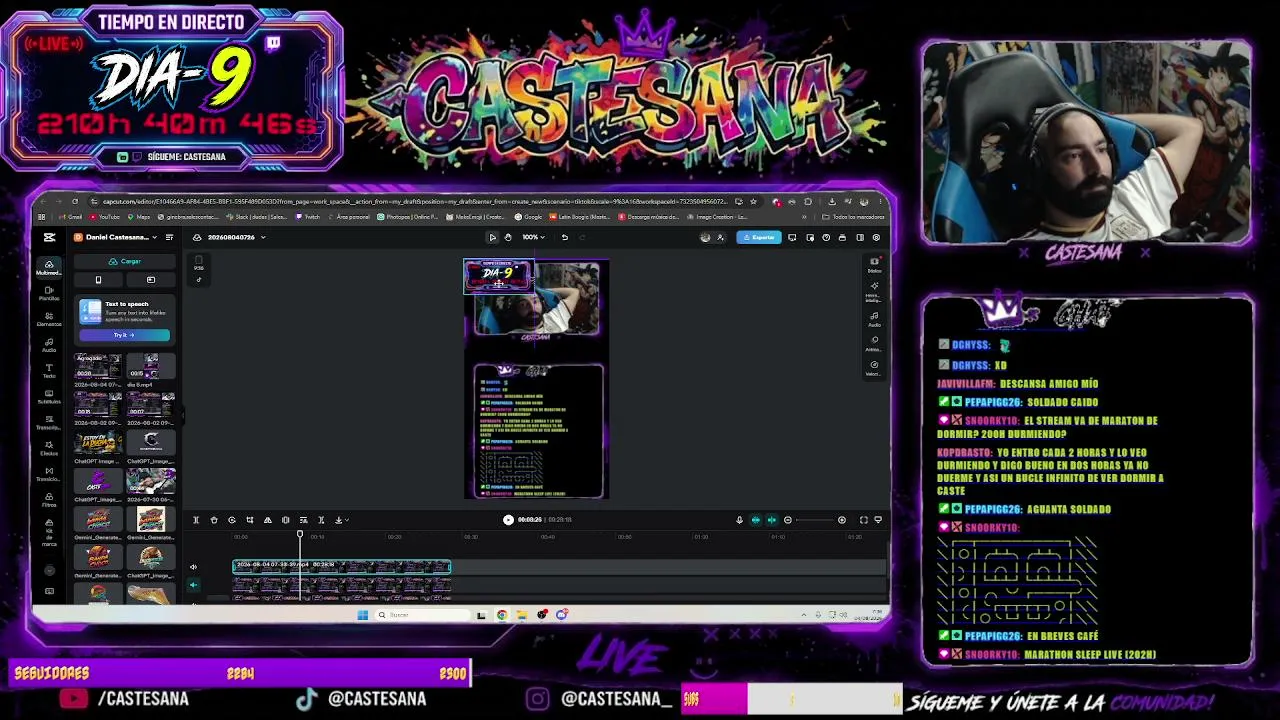
Task: Select the 2026-08-04 clip on timeline
Action: coord(342,567)
